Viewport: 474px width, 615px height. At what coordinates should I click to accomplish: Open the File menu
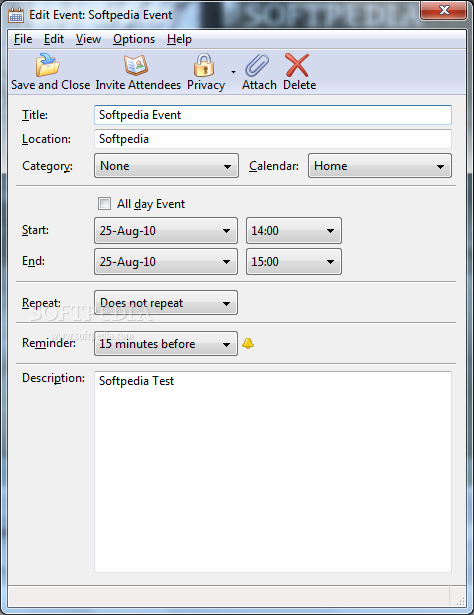point(23,39)
